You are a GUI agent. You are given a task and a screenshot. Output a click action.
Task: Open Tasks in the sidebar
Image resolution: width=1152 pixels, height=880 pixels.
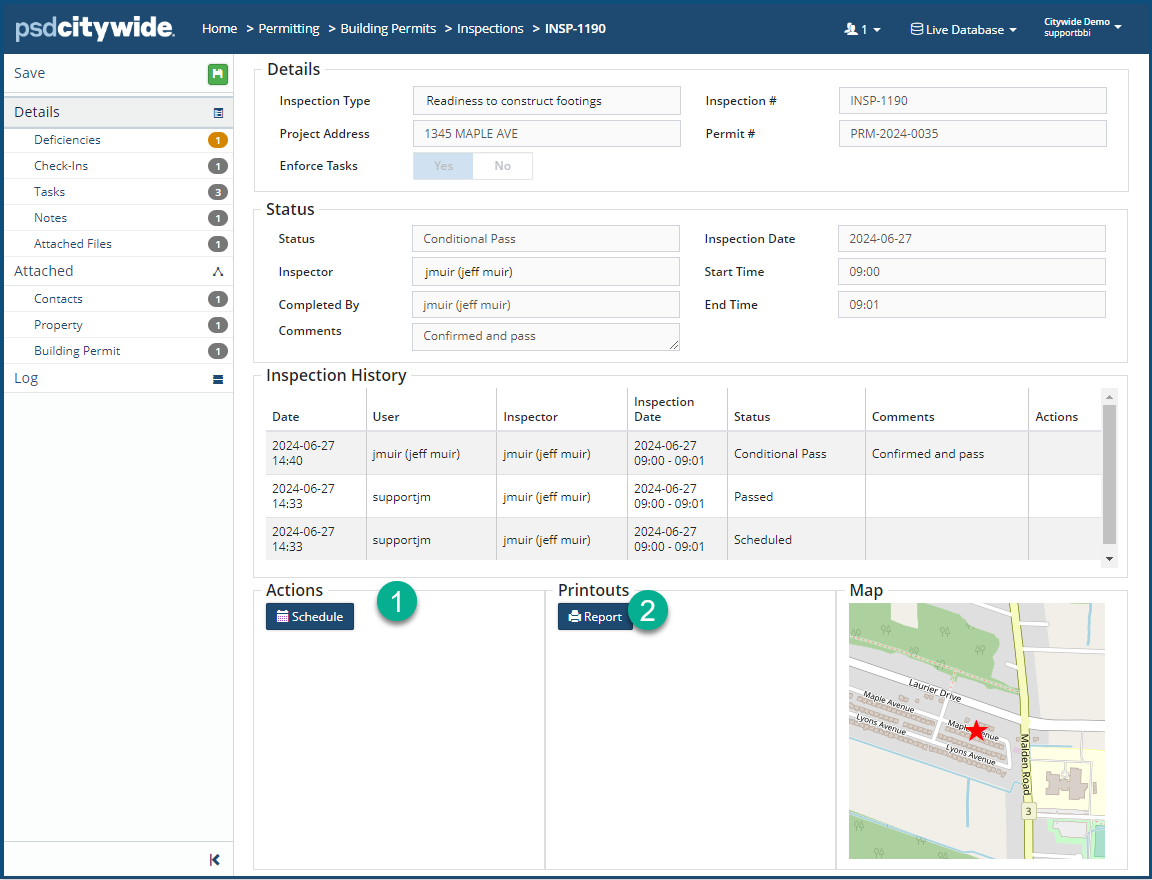point(50,192)
